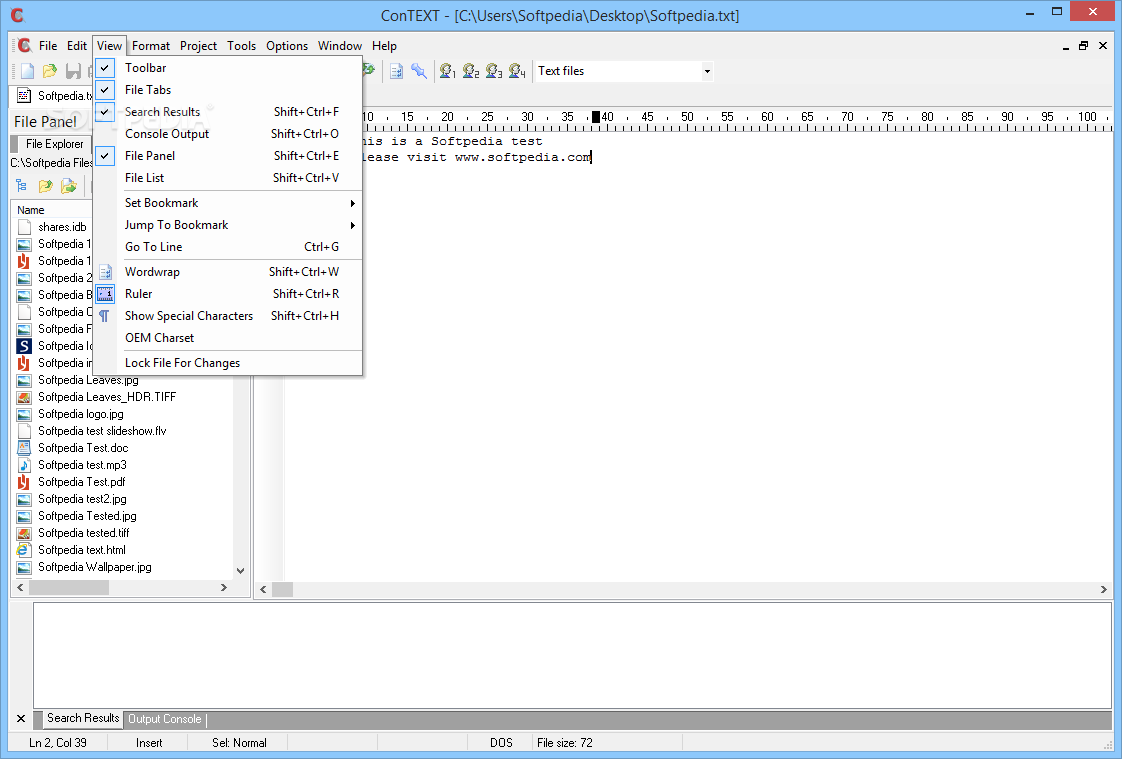Click the Softpedia test.mp3 music icon

pyautogui.click(x=24, y=465)
